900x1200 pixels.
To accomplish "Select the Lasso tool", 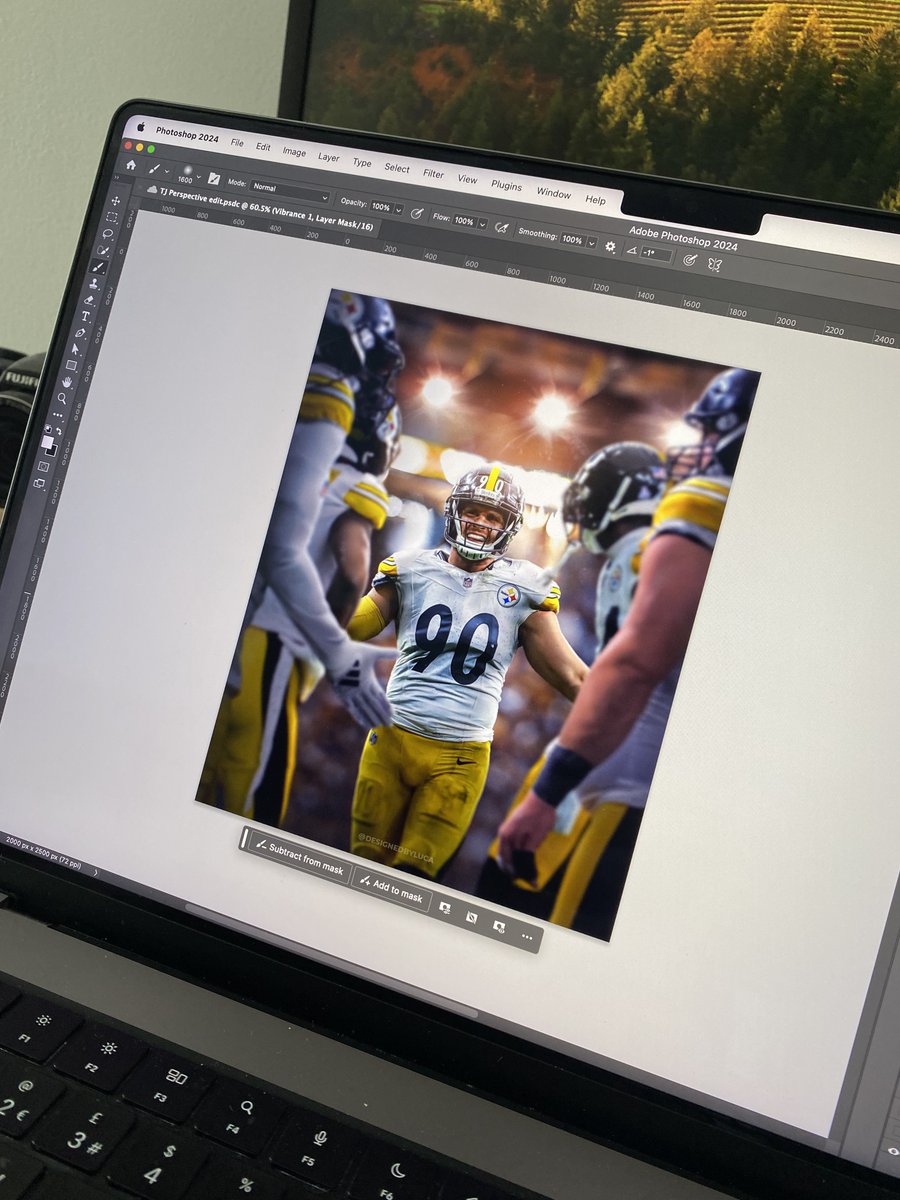I will 108,233.
